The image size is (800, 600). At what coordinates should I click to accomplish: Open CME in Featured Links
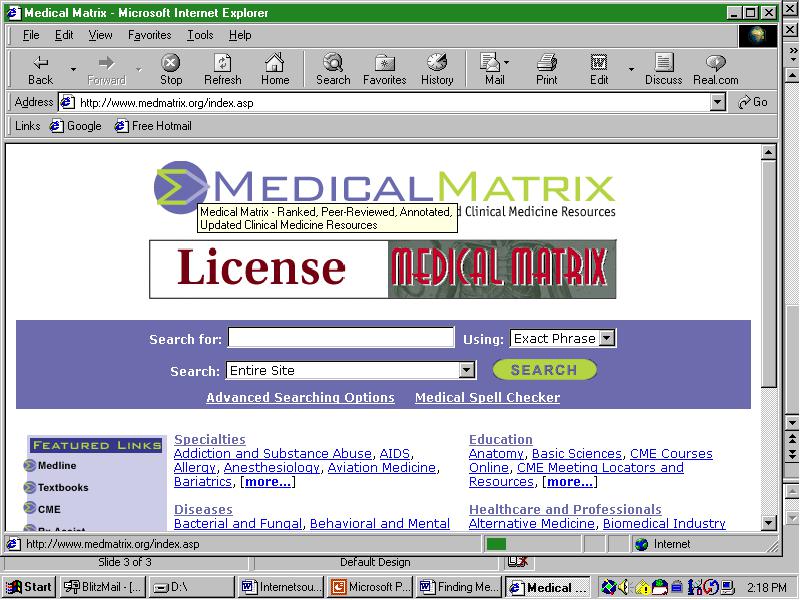(x=49, y=509)
